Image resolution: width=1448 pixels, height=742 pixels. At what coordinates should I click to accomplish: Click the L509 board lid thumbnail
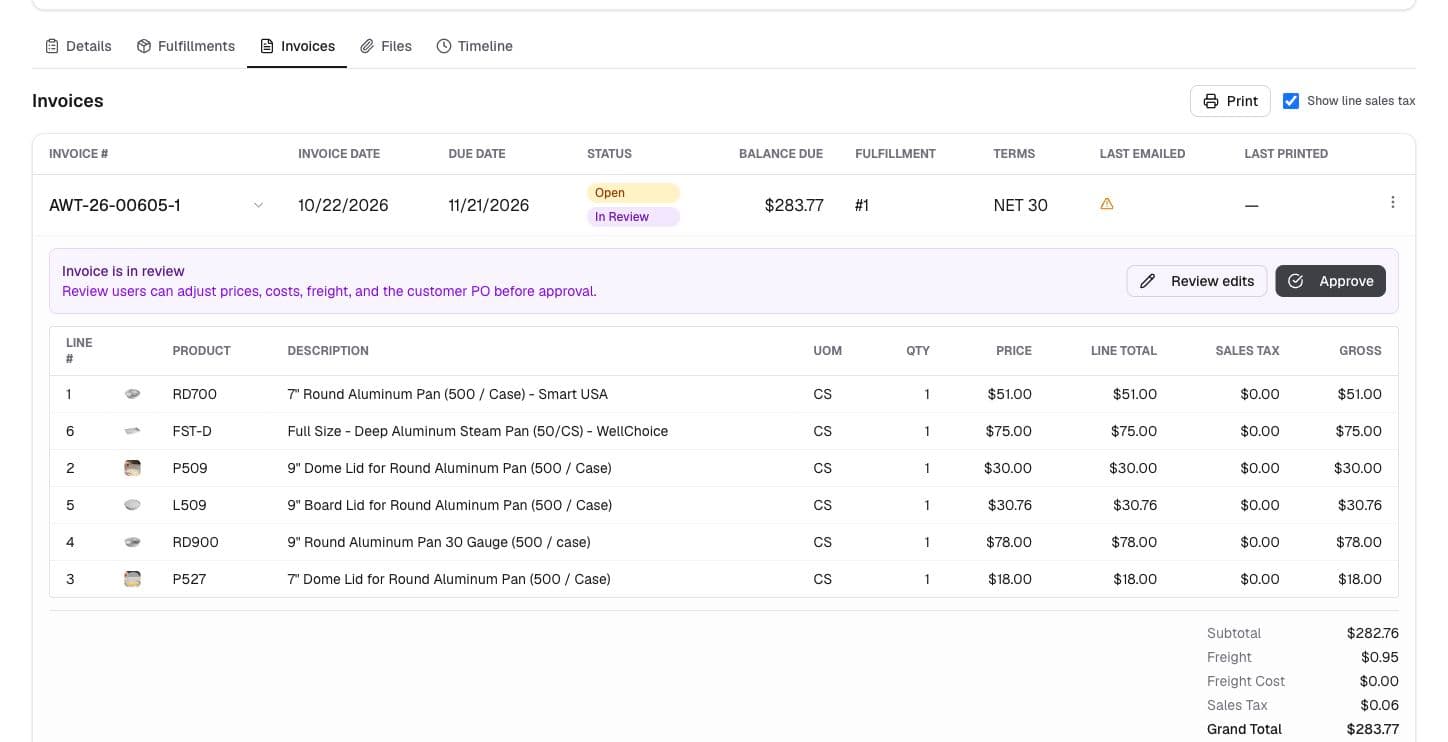132,505
